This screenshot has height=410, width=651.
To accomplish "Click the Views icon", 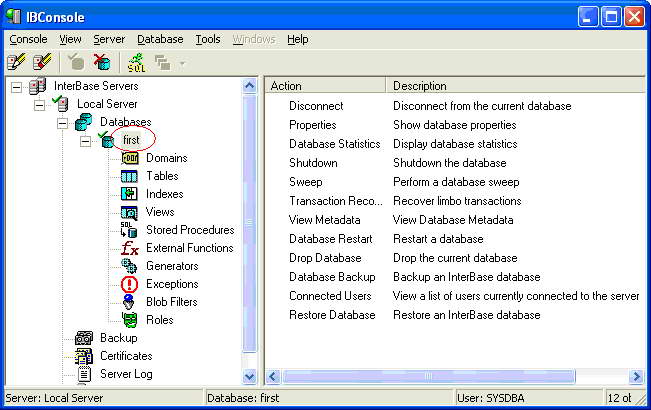I will pyautogui.click(x=129, y=212).
